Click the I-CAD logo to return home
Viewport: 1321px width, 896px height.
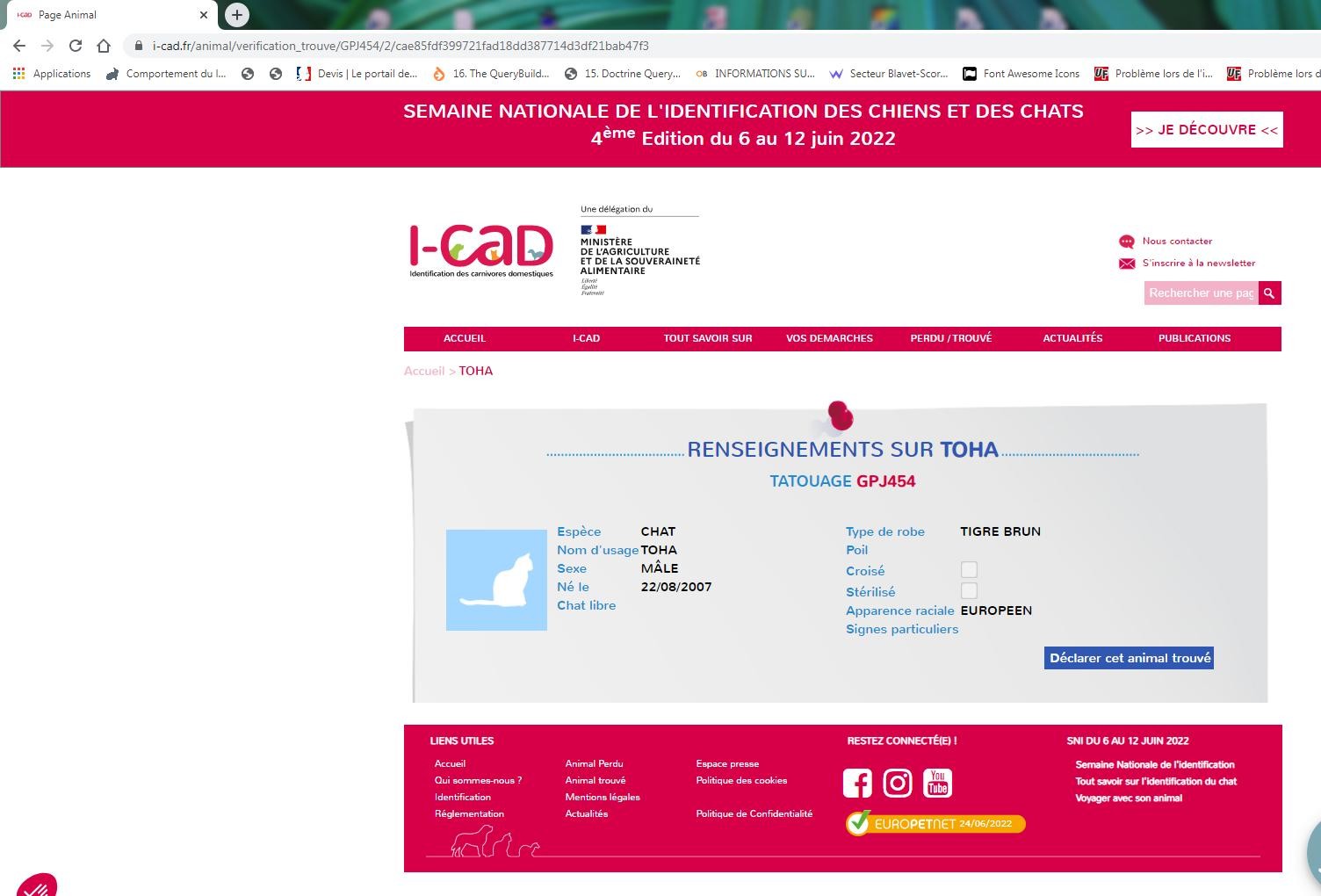[x=481, y=249]
